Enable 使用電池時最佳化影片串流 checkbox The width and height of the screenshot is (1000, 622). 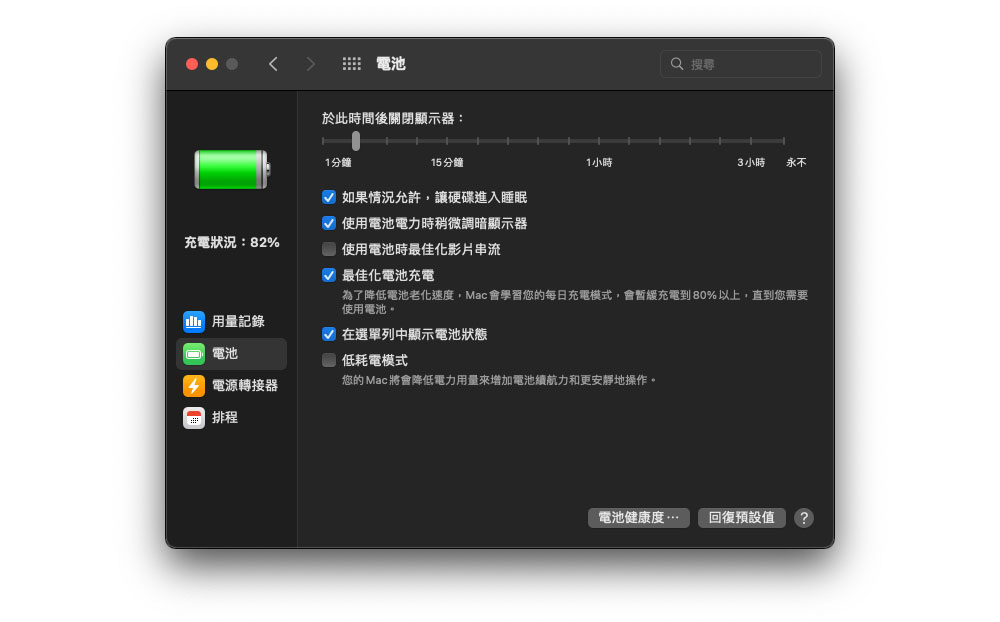click(329, 249)
